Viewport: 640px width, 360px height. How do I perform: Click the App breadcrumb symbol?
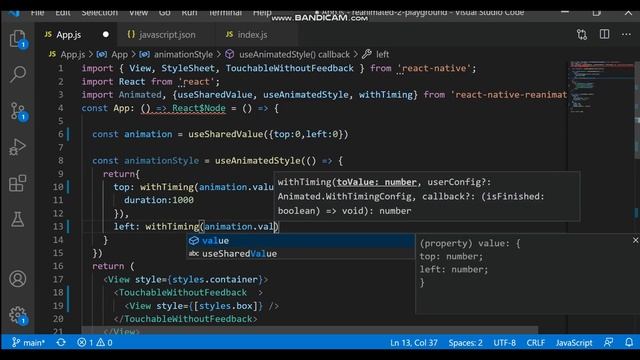tap(113, 54)
